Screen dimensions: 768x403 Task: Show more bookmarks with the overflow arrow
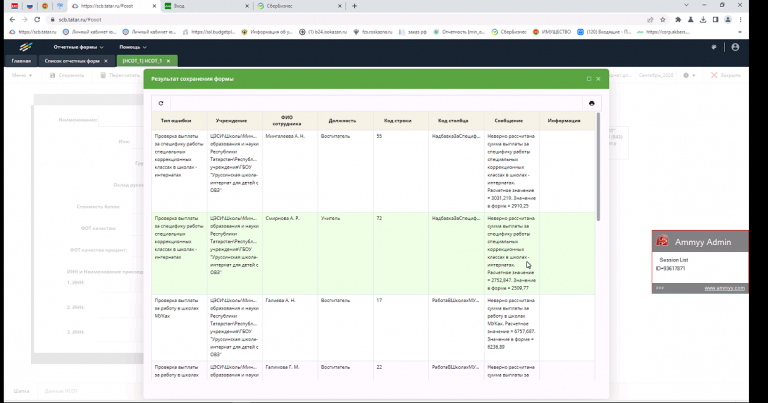coord(740,32)
